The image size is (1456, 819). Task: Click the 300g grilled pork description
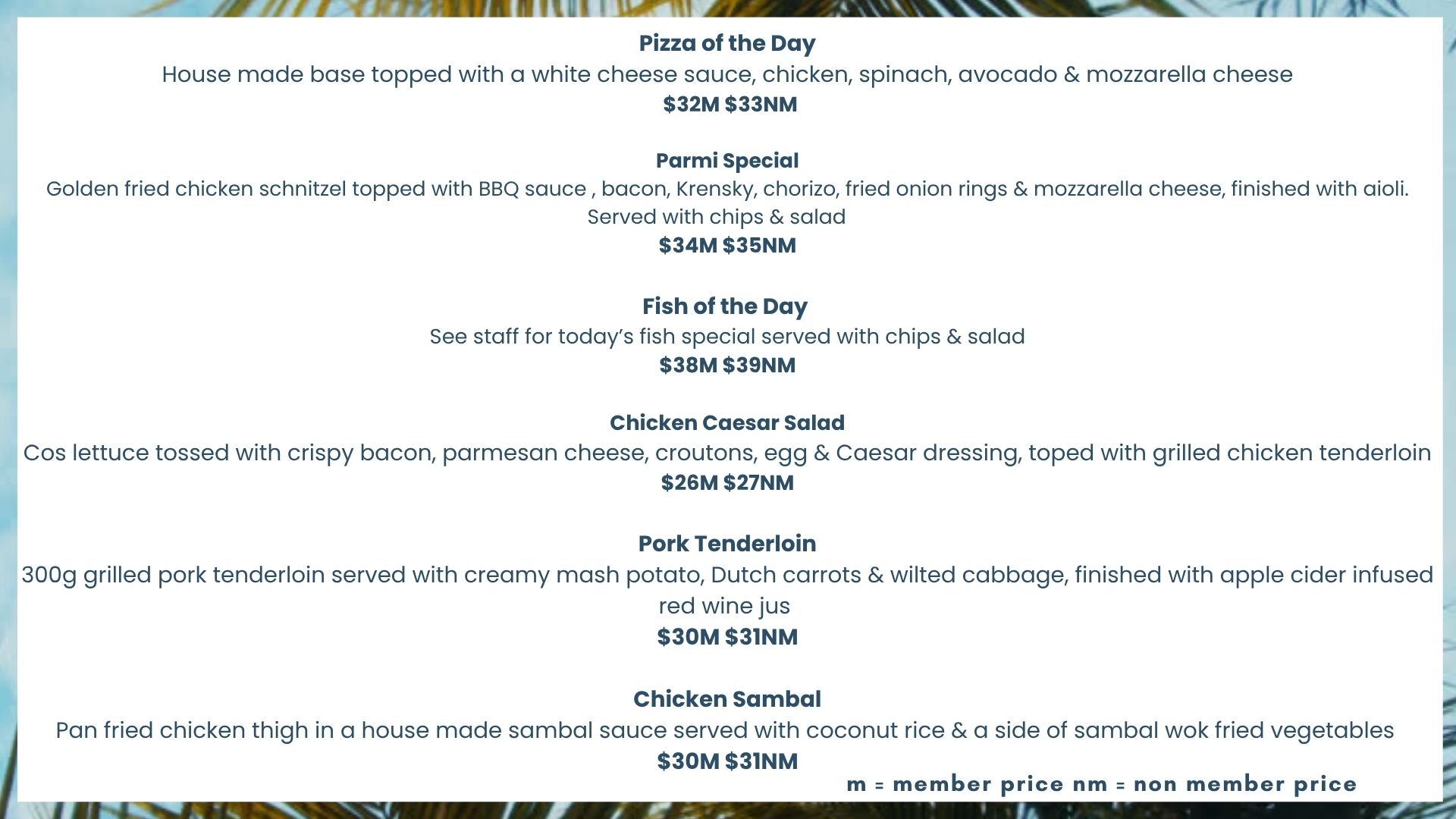tap(727, 575)
